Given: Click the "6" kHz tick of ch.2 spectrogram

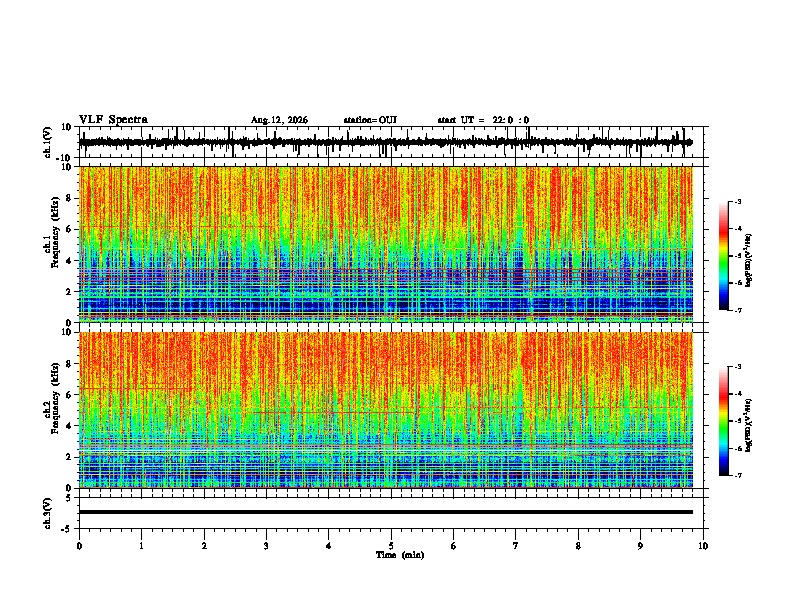Looking at the screenshot, I should 69,395.
